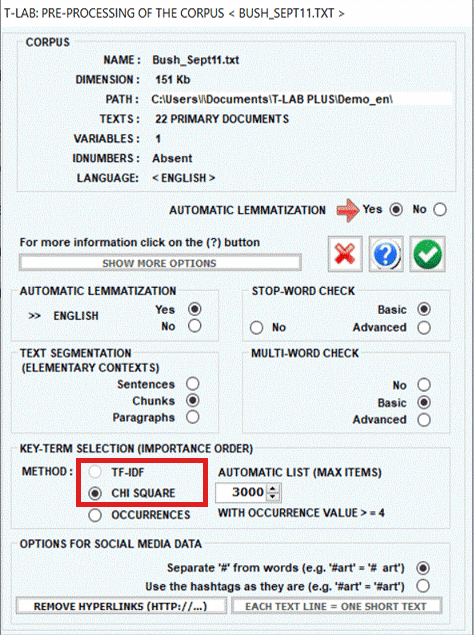Confirm settings with the green checkmark icon
The height and width of the screenshot is (635, 474).
[427, 254]
